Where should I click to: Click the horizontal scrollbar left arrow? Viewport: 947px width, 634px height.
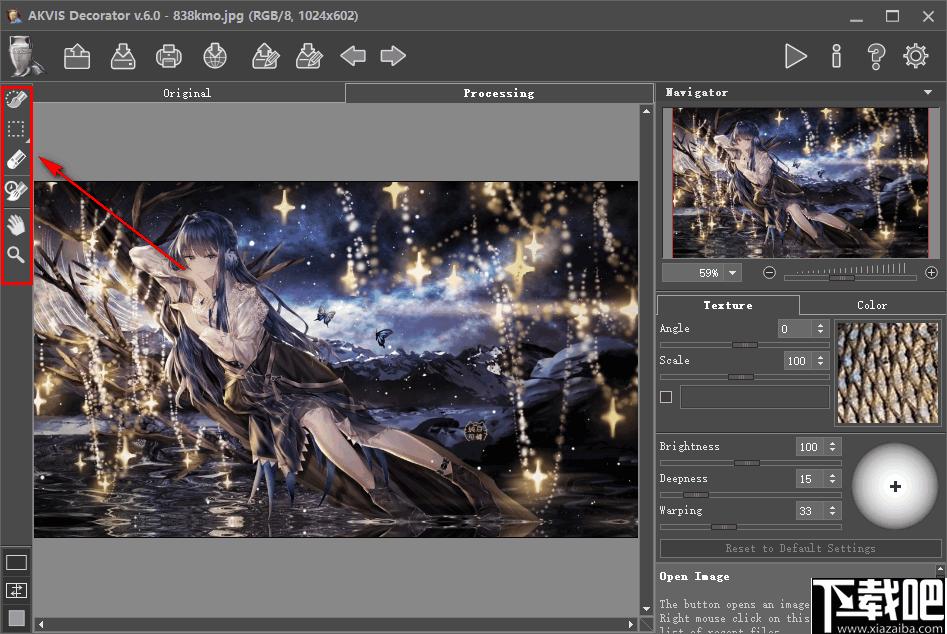pos(40,624)
